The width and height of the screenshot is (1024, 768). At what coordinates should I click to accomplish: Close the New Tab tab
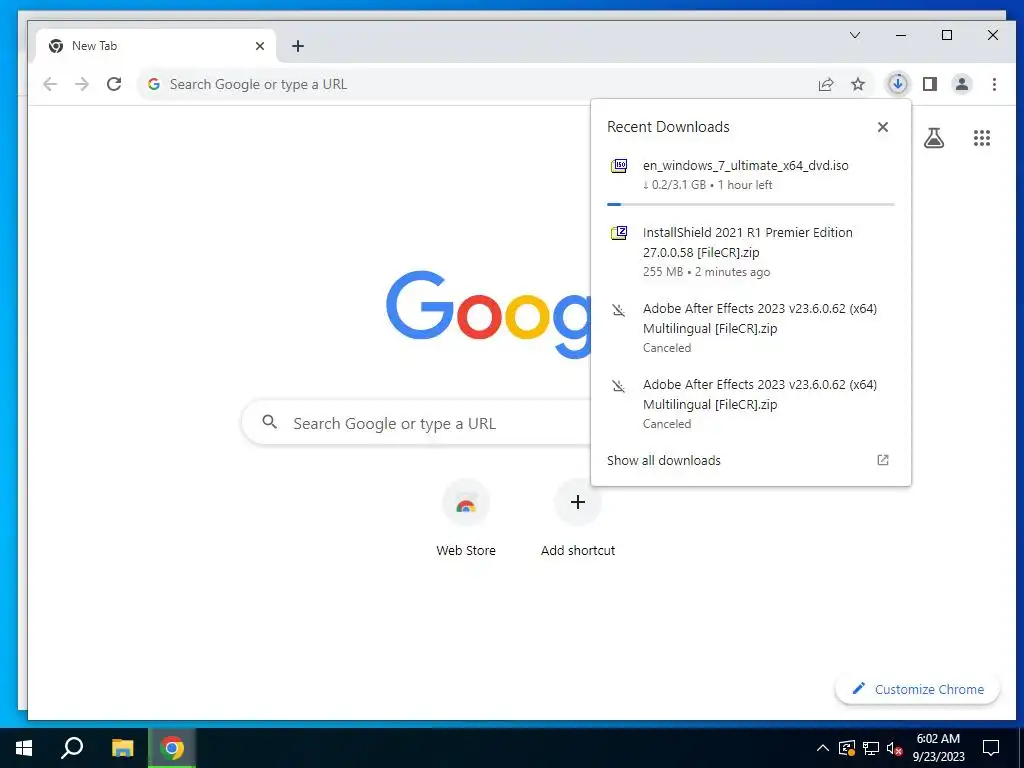pyautogui.click(x=260, y=46)
